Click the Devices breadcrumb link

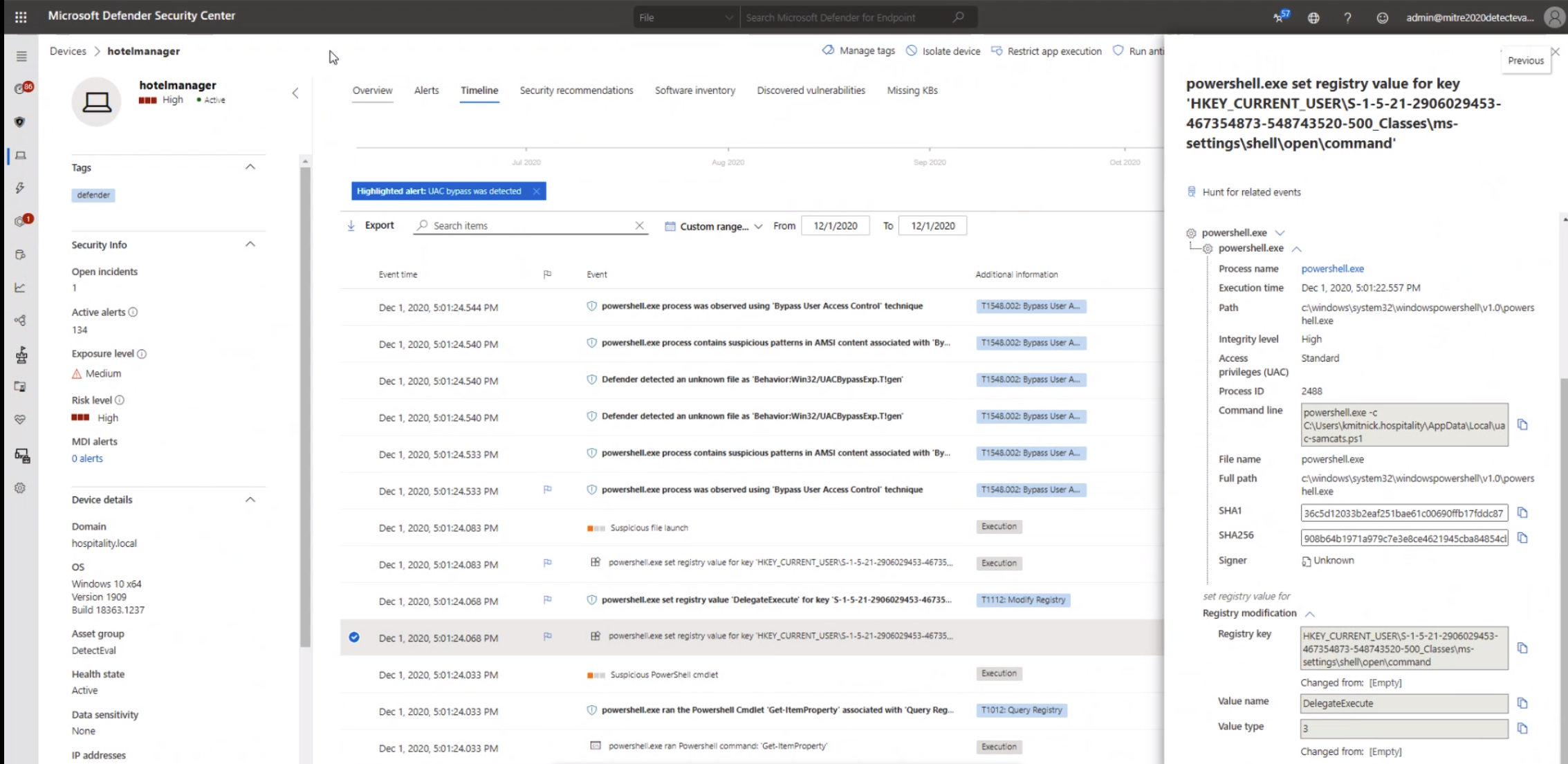68,51
